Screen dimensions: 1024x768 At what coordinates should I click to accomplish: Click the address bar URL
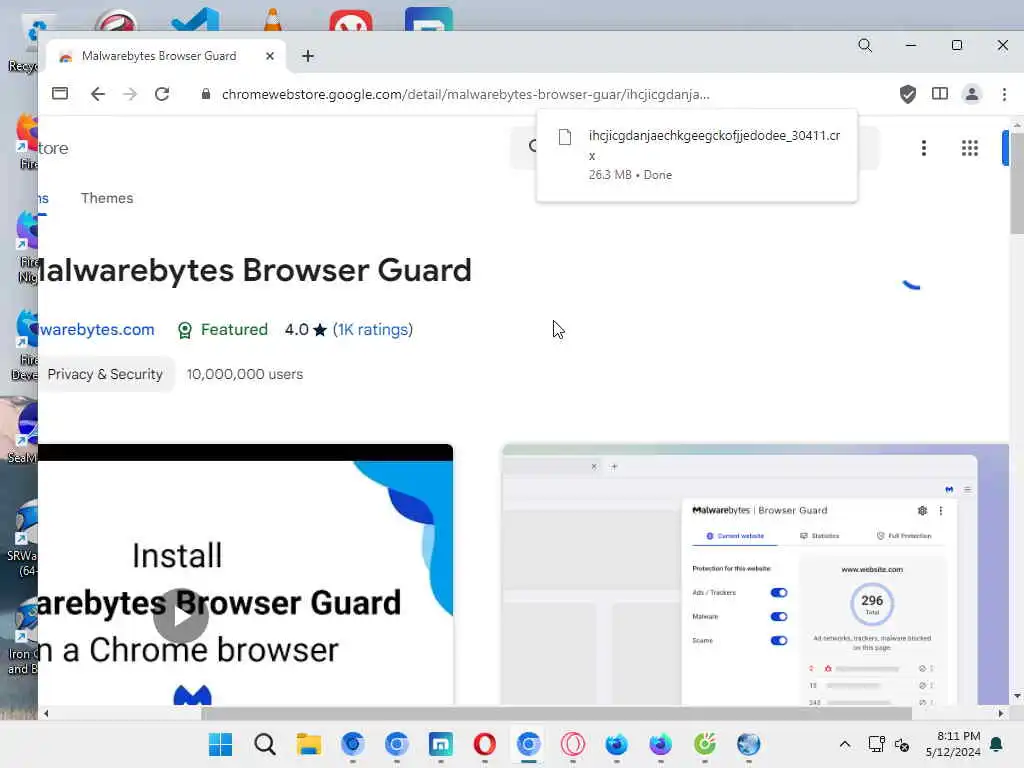[x=465, y=94]
